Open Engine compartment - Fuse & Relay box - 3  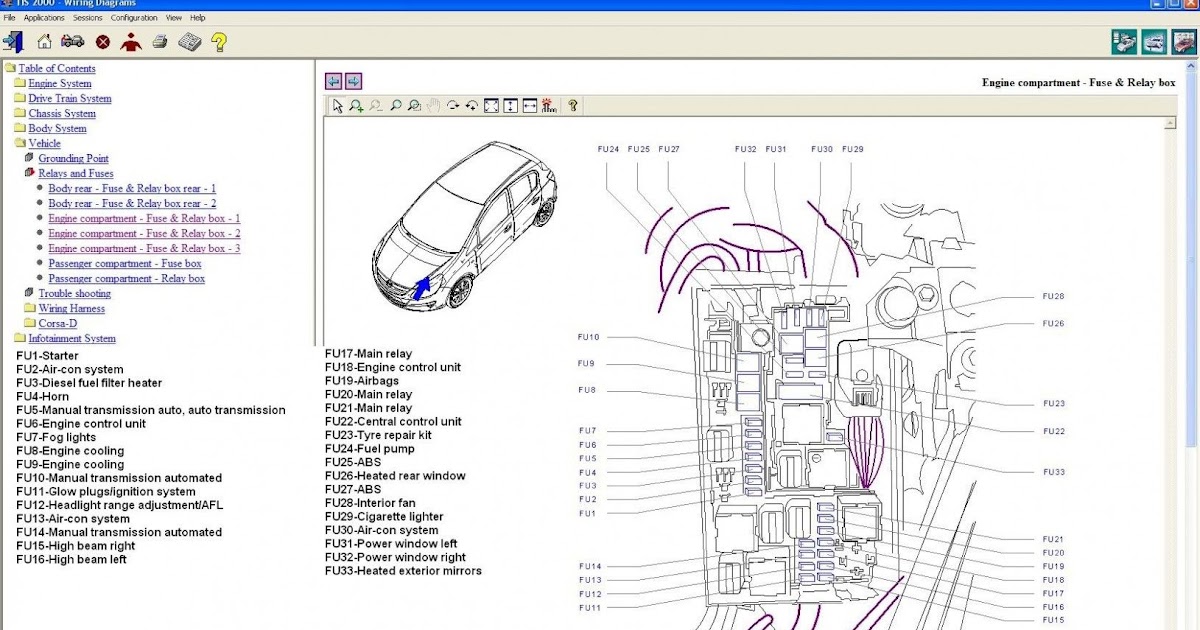click(144, 248)
